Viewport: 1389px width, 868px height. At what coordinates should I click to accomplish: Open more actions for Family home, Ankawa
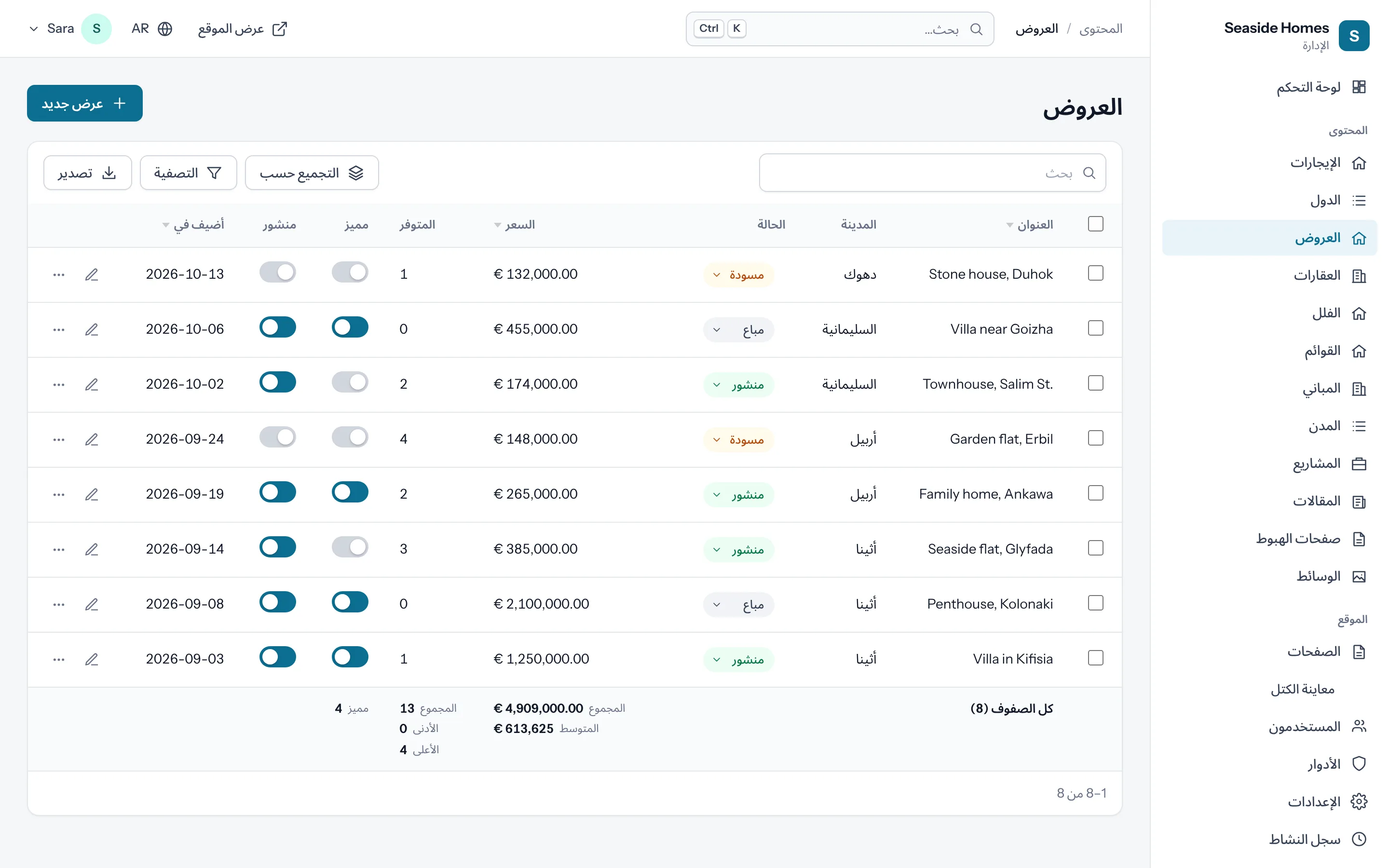(58, 494)
